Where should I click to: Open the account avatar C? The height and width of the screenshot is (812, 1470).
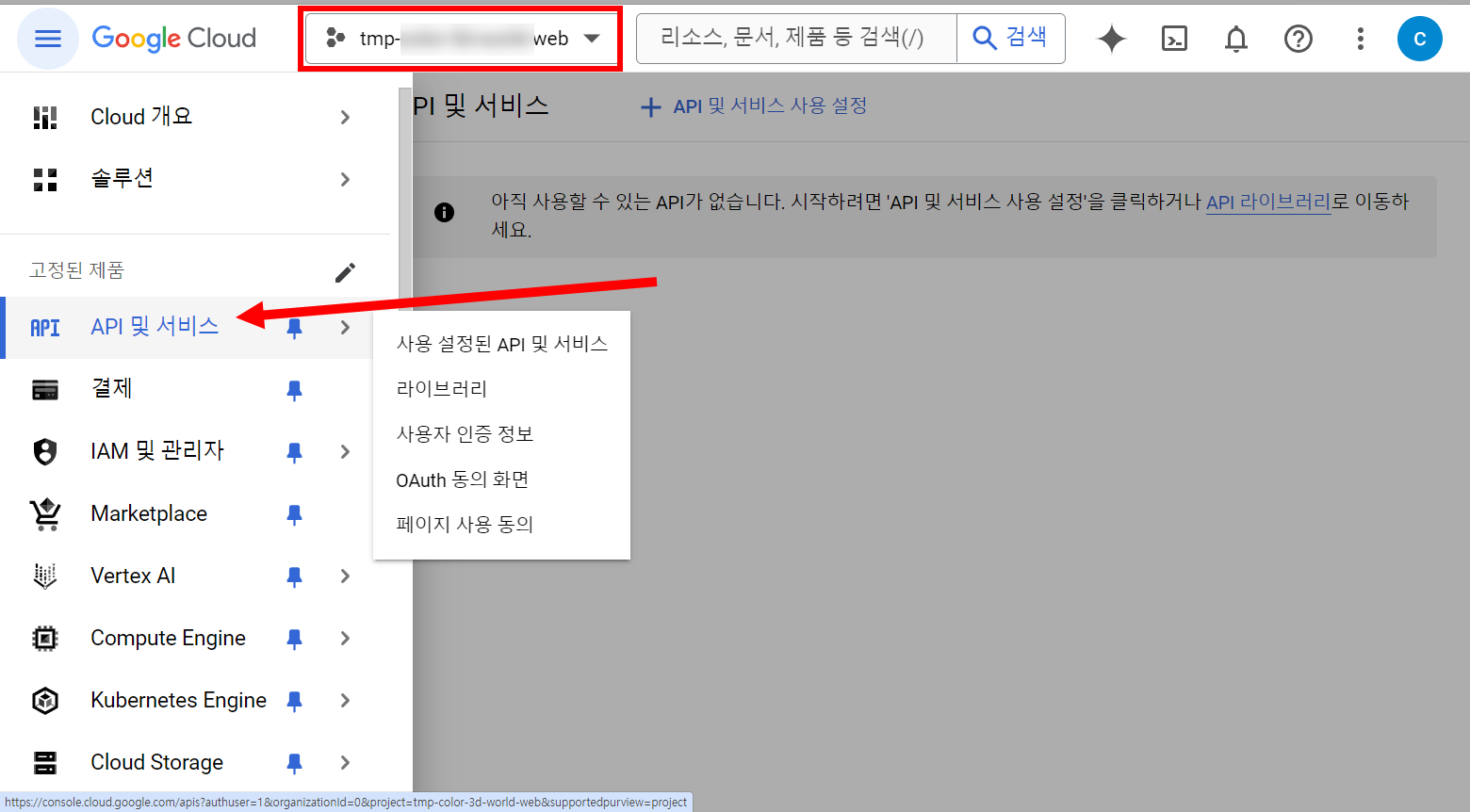pyautogui.click(x=1420, y=39)
